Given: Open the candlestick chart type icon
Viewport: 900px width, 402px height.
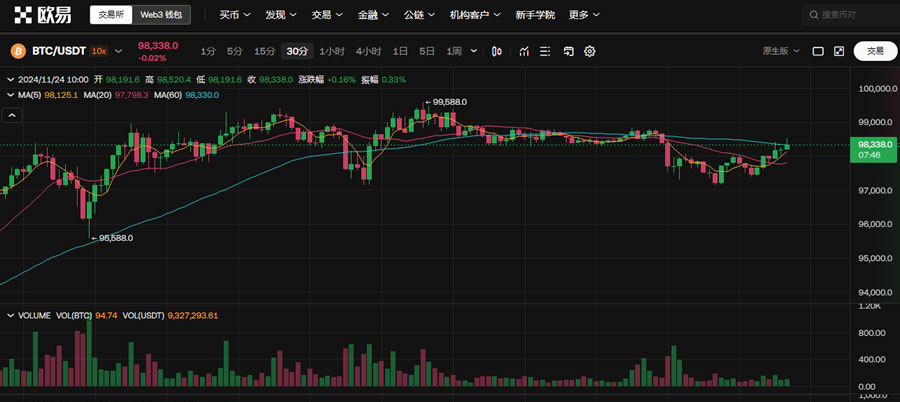Looking at the screenshot, I should (x=497, y=51).
